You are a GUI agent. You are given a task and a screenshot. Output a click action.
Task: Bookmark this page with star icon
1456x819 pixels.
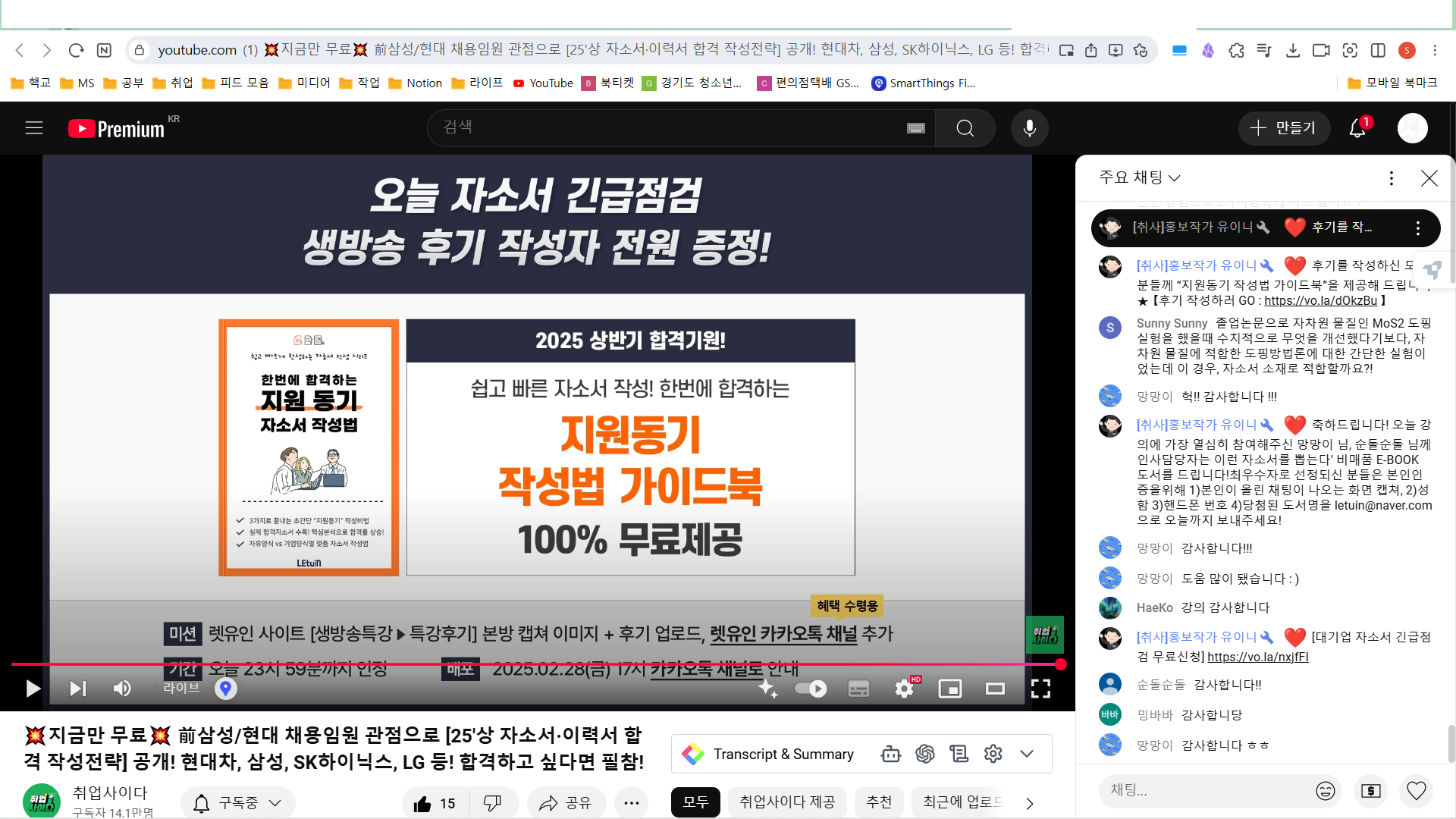(1141, 50)
